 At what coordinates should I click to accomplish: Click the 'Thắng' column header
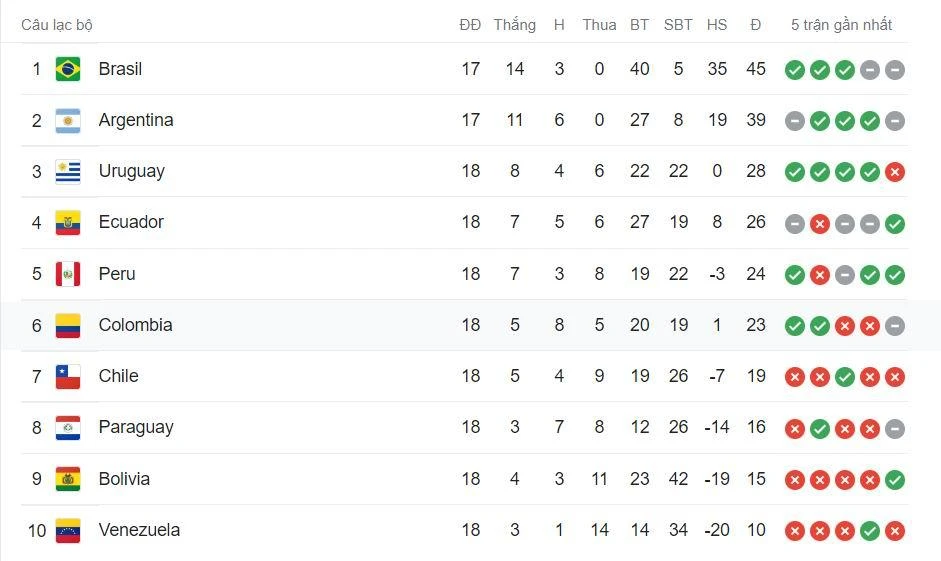click(514, 25)
